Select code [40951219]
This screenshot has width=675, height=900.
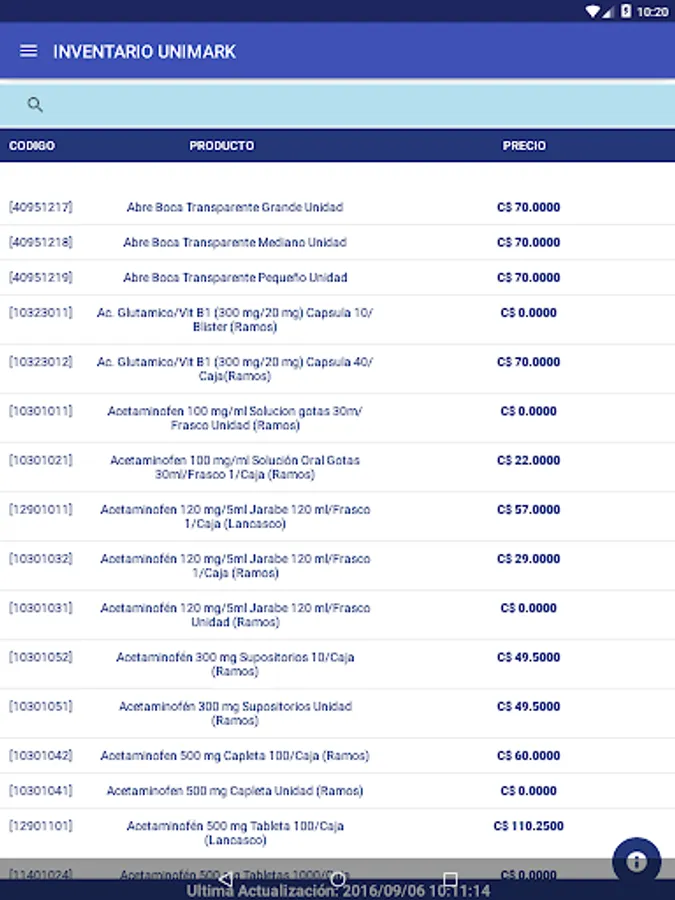point(41,277)
